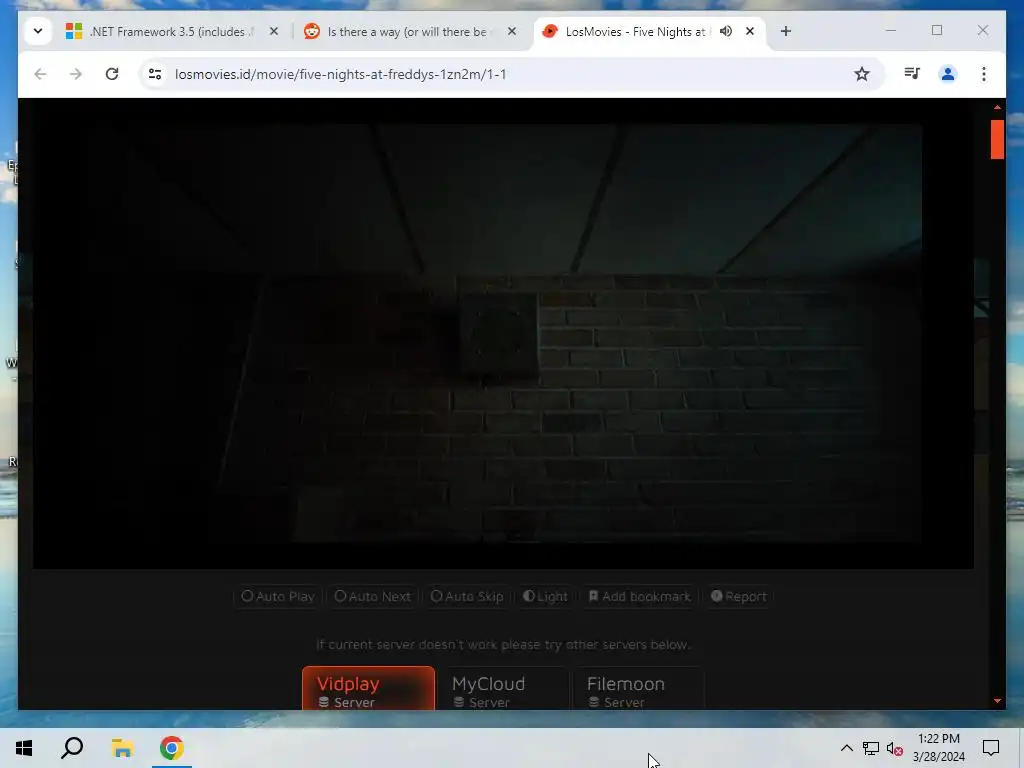Show hidden system tray icons
The width and height of the screenshot is (1024, 768).
(846, 748)
